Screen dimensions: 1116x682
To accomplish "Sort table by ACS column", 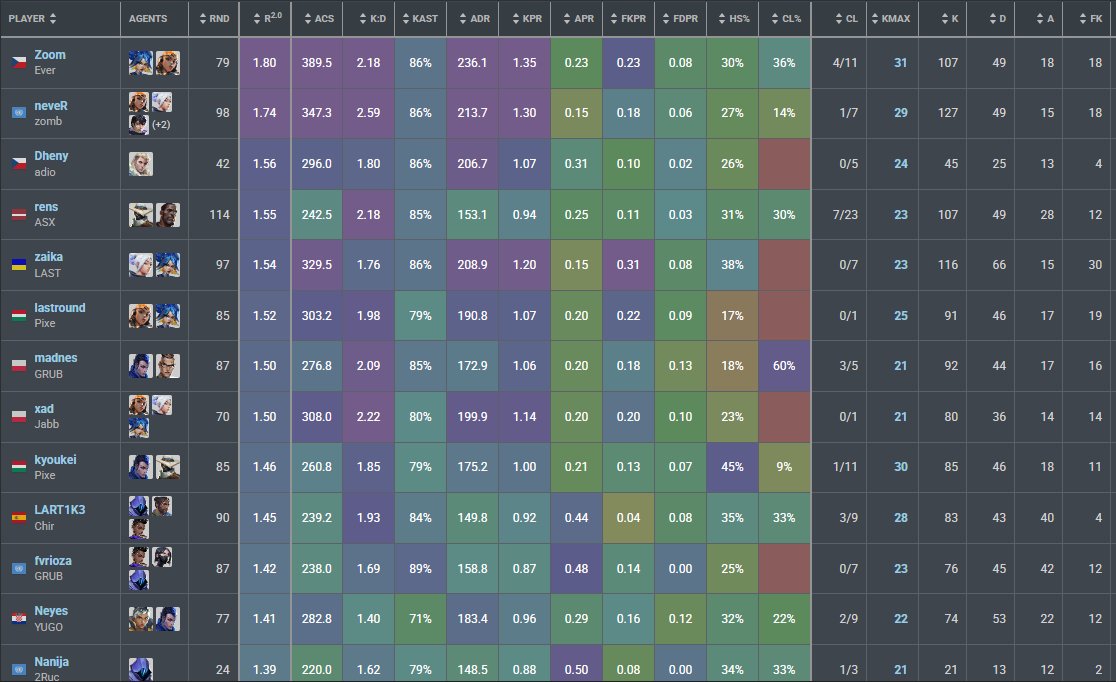I will coord(319,19).
